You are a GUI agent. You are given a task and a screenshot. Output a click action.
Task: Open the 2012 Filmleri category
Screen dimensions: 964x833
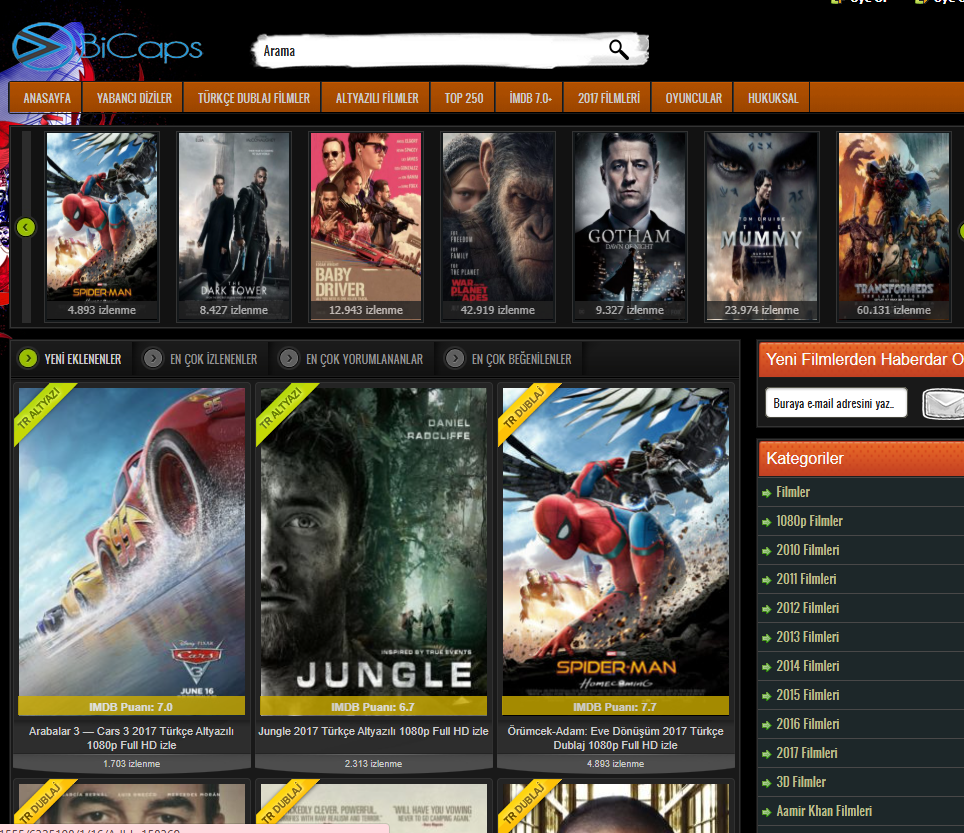point(807,607)
